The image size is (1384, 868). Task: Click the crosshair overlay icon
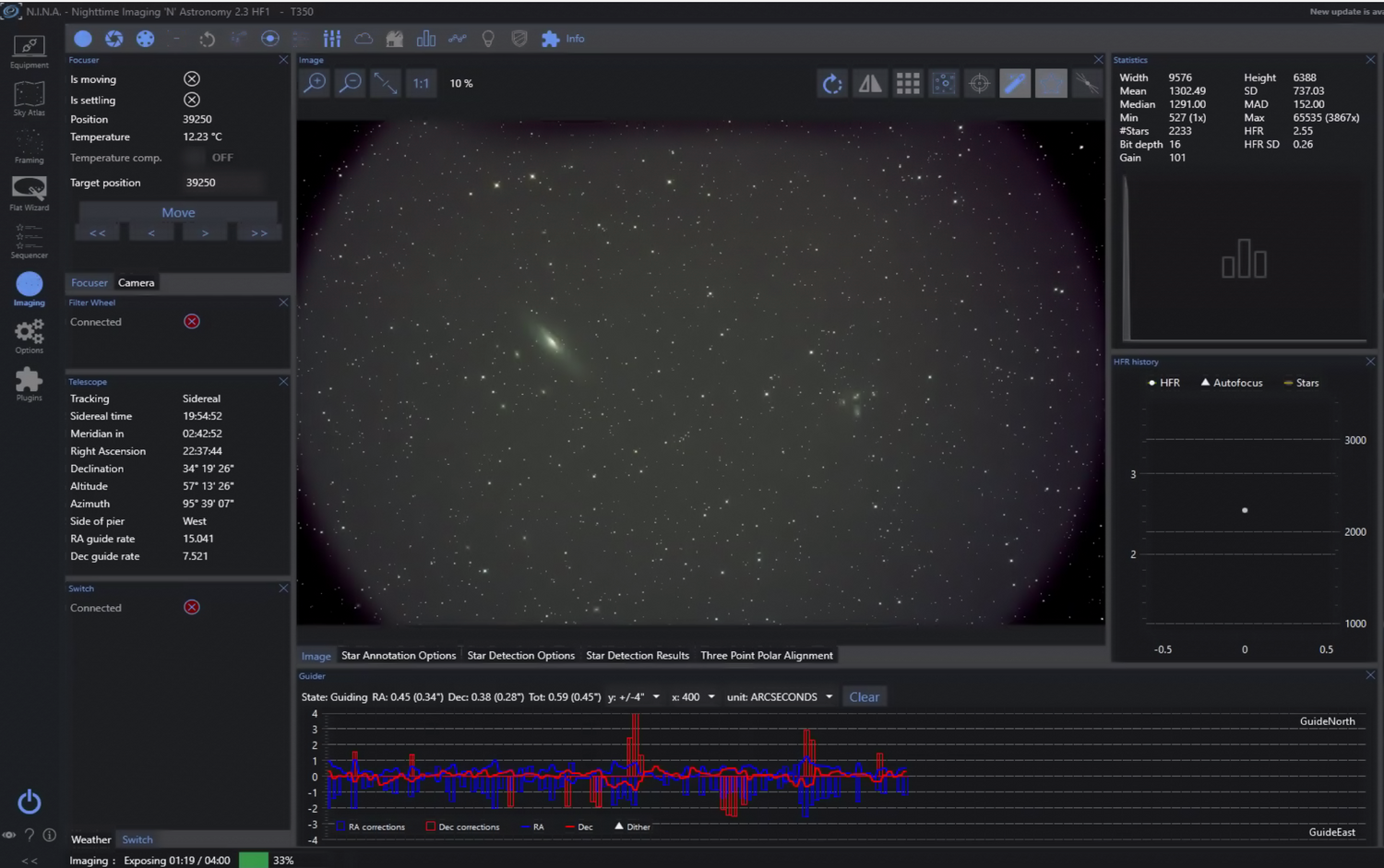(x=979, y=84)
